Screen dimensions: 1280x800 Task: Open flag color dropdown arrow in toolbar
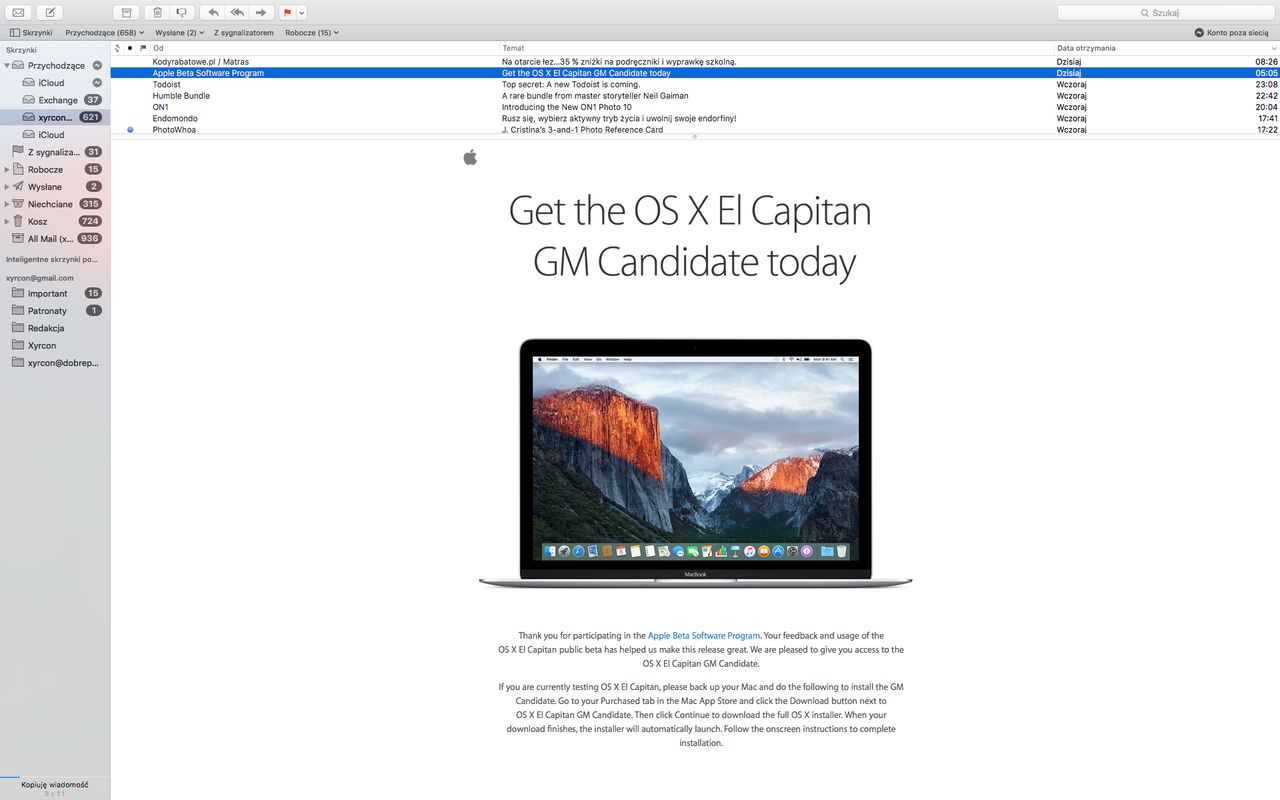[302, 12]
